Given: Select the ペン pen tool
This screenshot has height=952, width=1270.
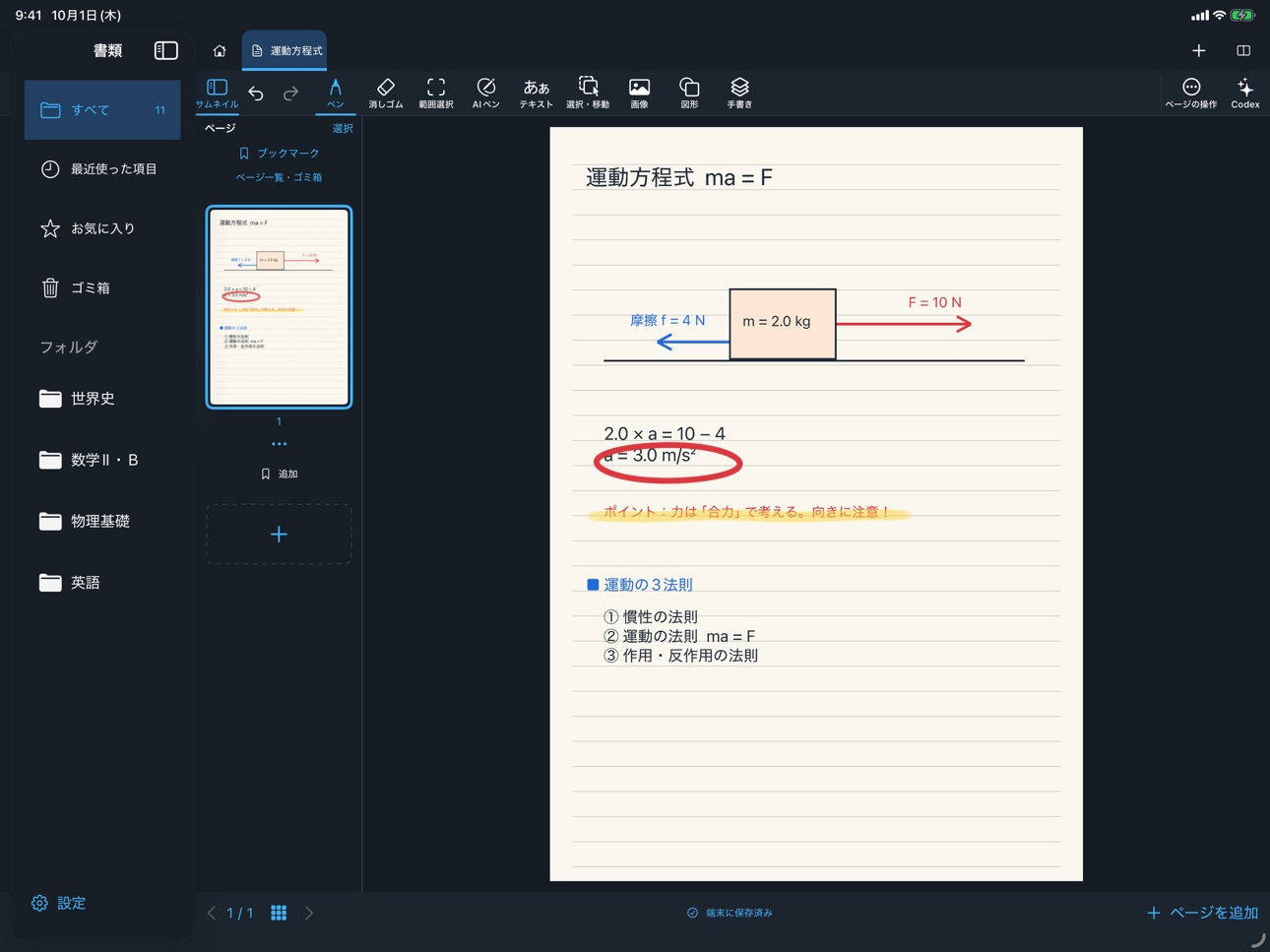Looking at the screenshot, I should (x=336, y=93).
